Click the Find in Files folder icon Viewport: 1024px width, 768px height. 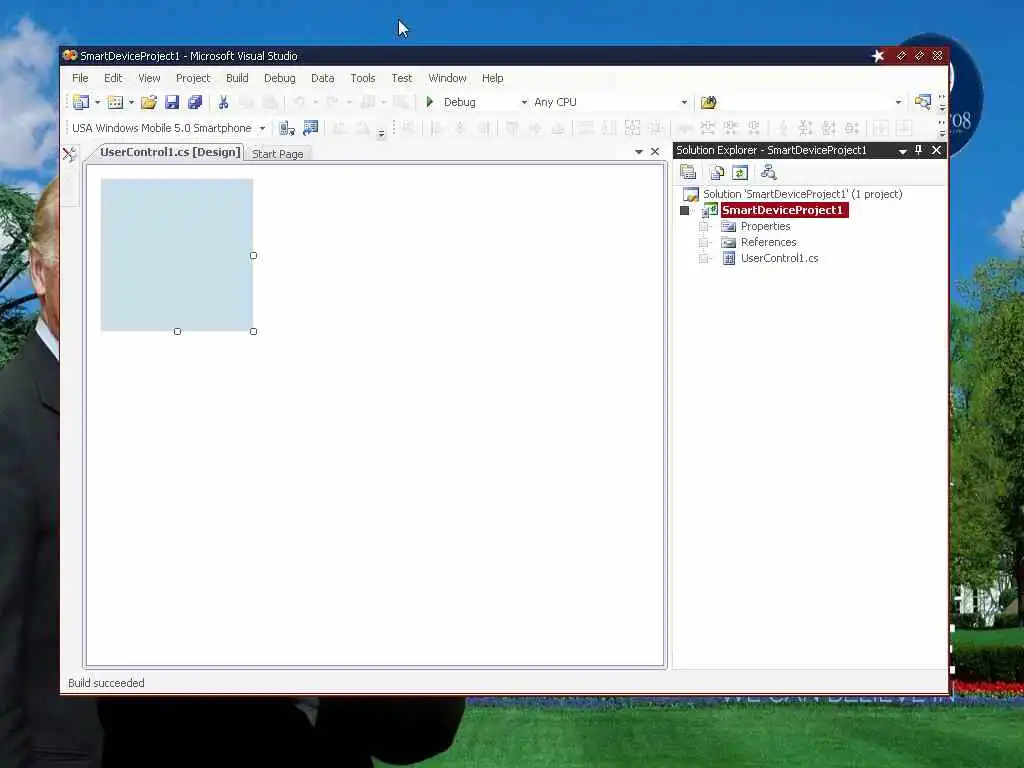[x=709, y=102]
